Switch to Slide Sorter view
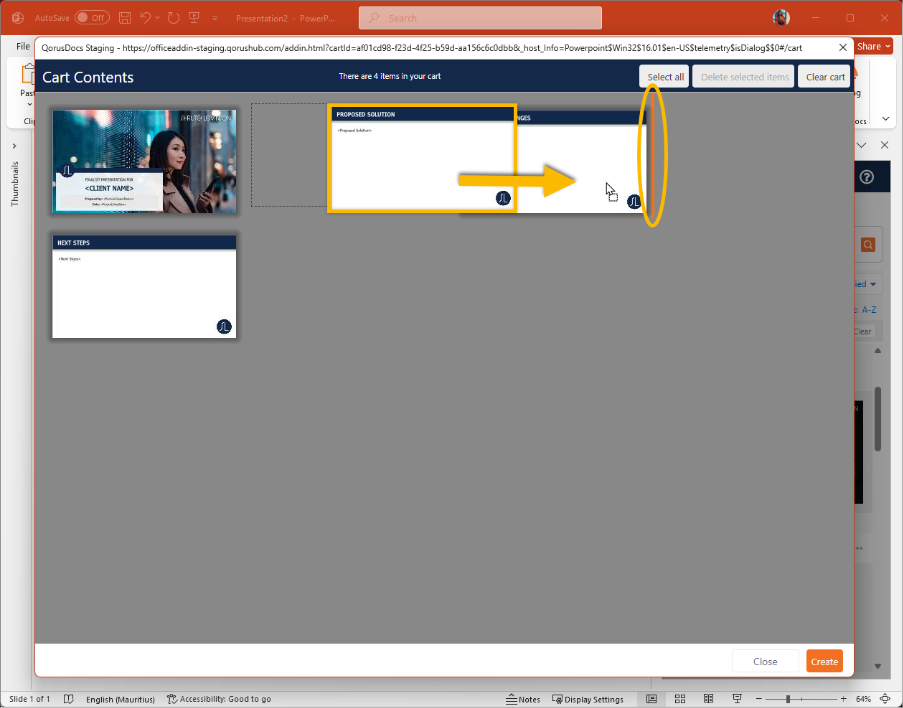The height and width of the screenshot is (708, 903). 681,699
